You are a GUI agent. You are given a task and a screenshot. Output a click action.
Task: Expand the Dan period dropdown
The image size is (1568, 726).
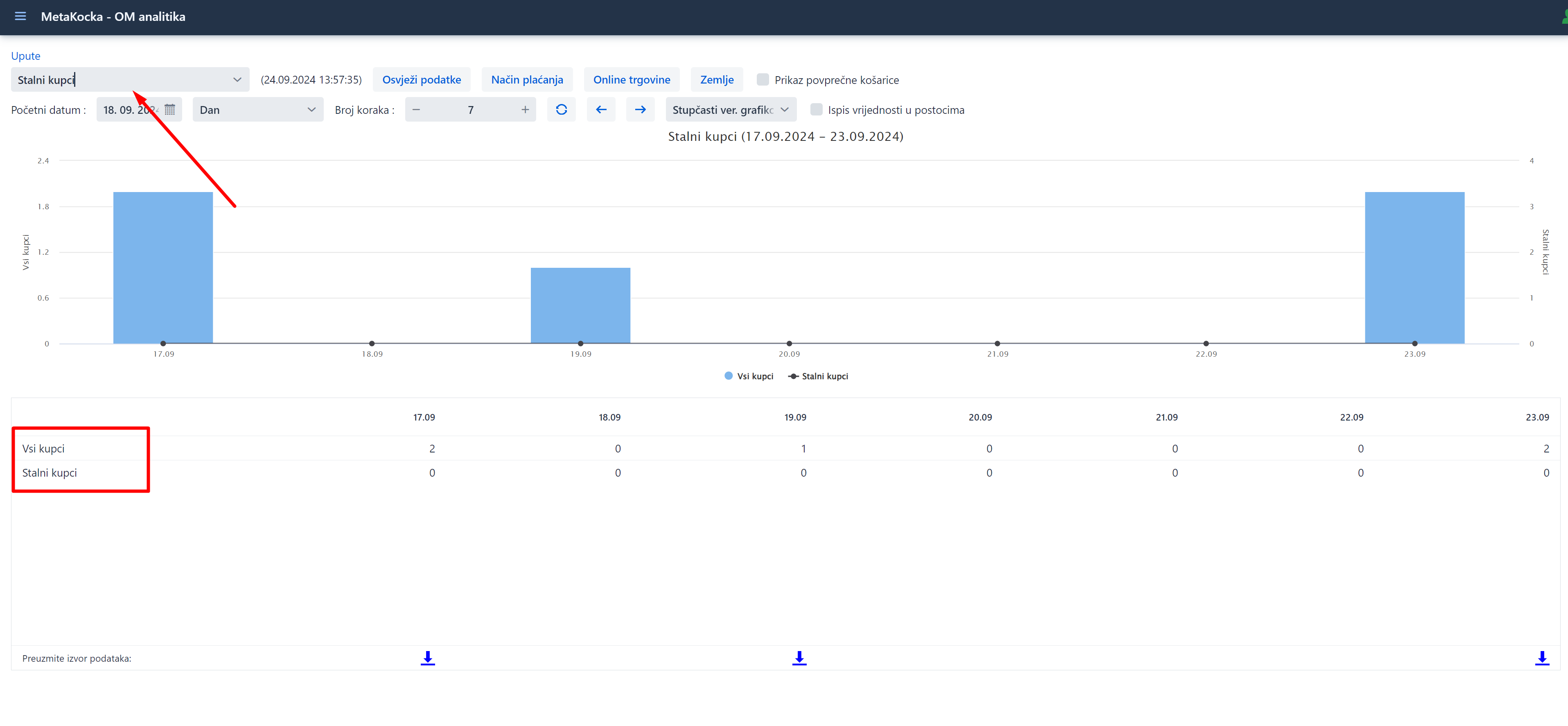257,110
